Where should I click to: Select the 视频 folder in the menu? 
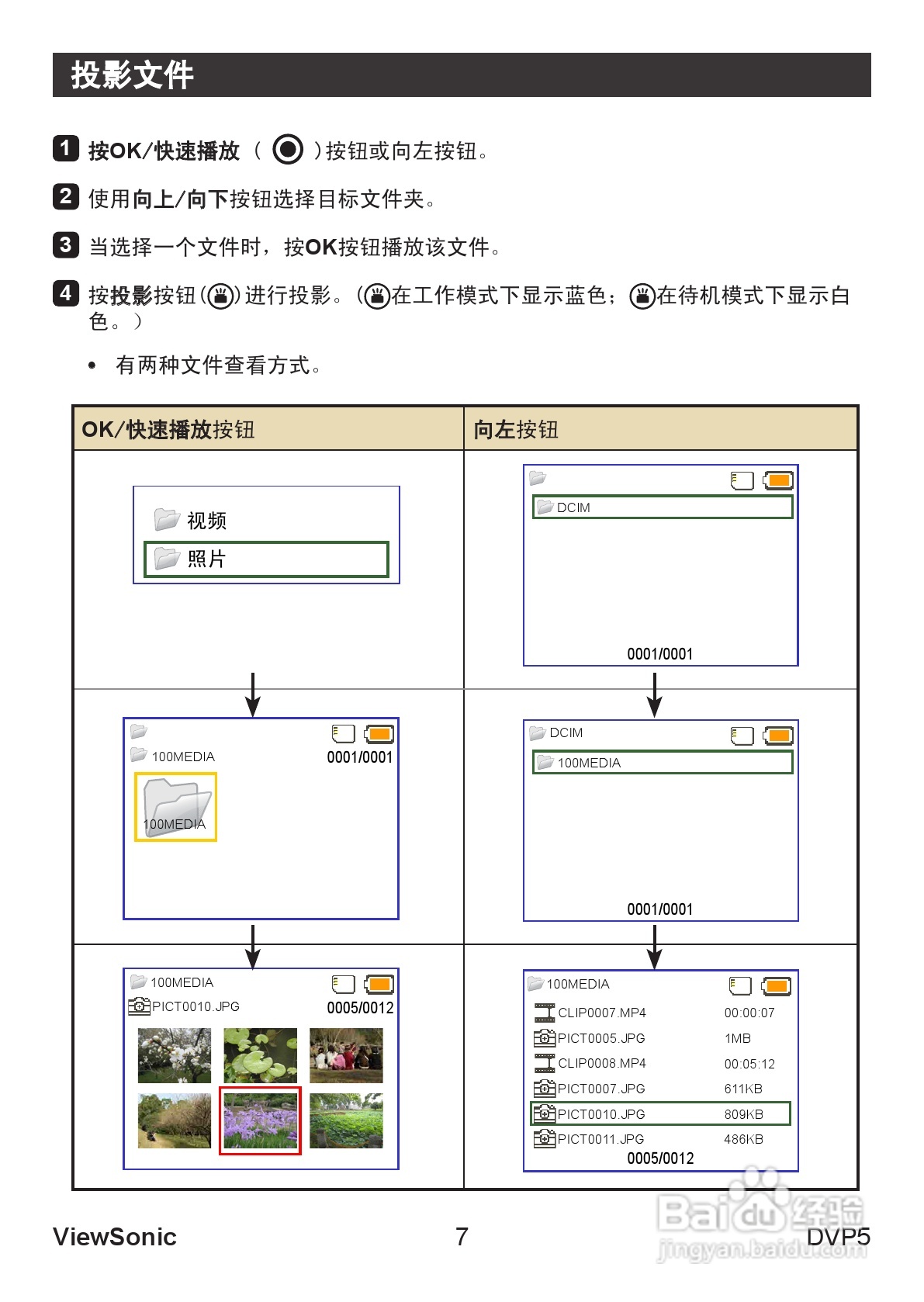[190, 520]
